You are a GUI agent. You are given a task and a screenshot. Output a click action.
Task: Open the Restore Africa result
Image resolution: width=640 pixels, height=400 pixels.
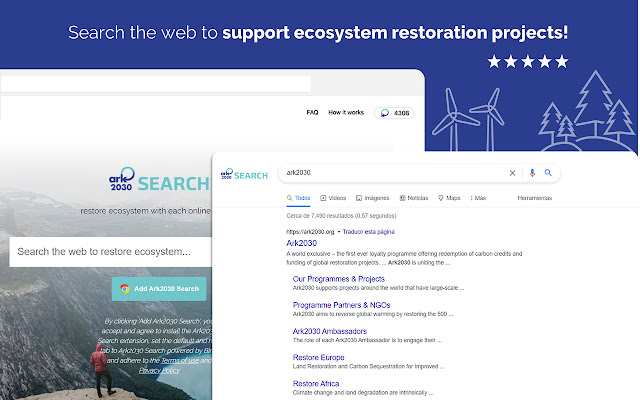(316, 383)
